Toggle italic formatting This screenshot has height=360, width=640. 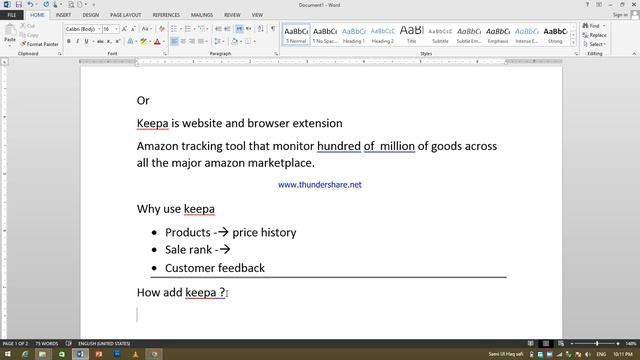tap(77, 41)
